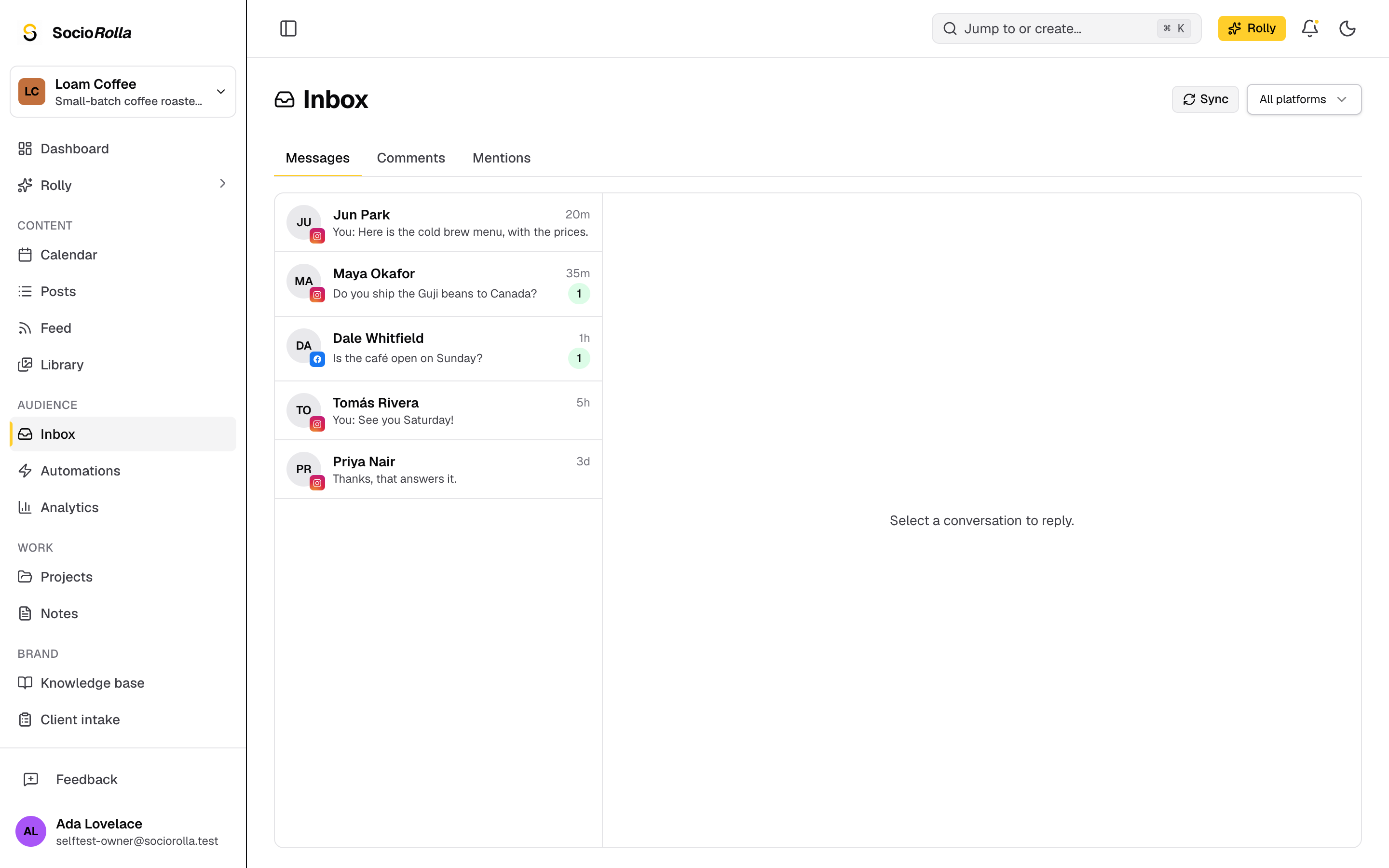Collapse the sidebar with the panel icon
1389x868 pixels.
288,28
